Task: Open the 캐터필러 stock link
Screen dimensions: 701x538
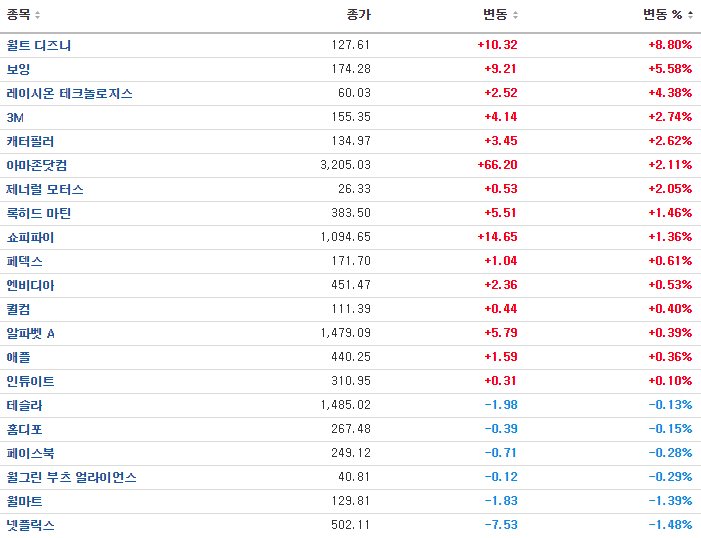Action: point(30,141)
